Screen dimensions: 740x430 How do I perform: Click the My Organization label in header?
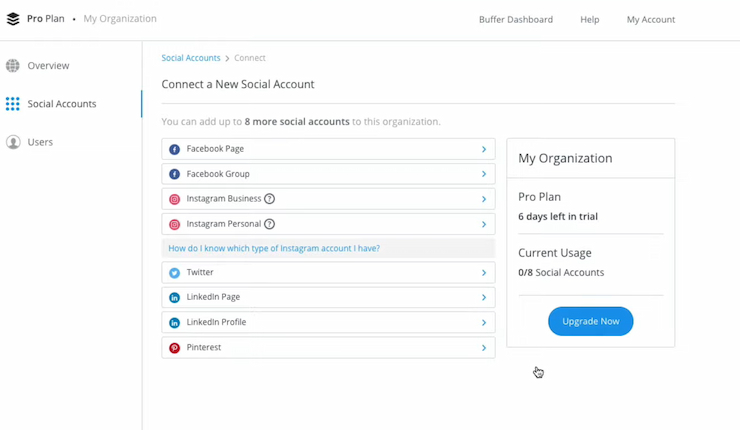coord(120,18)
